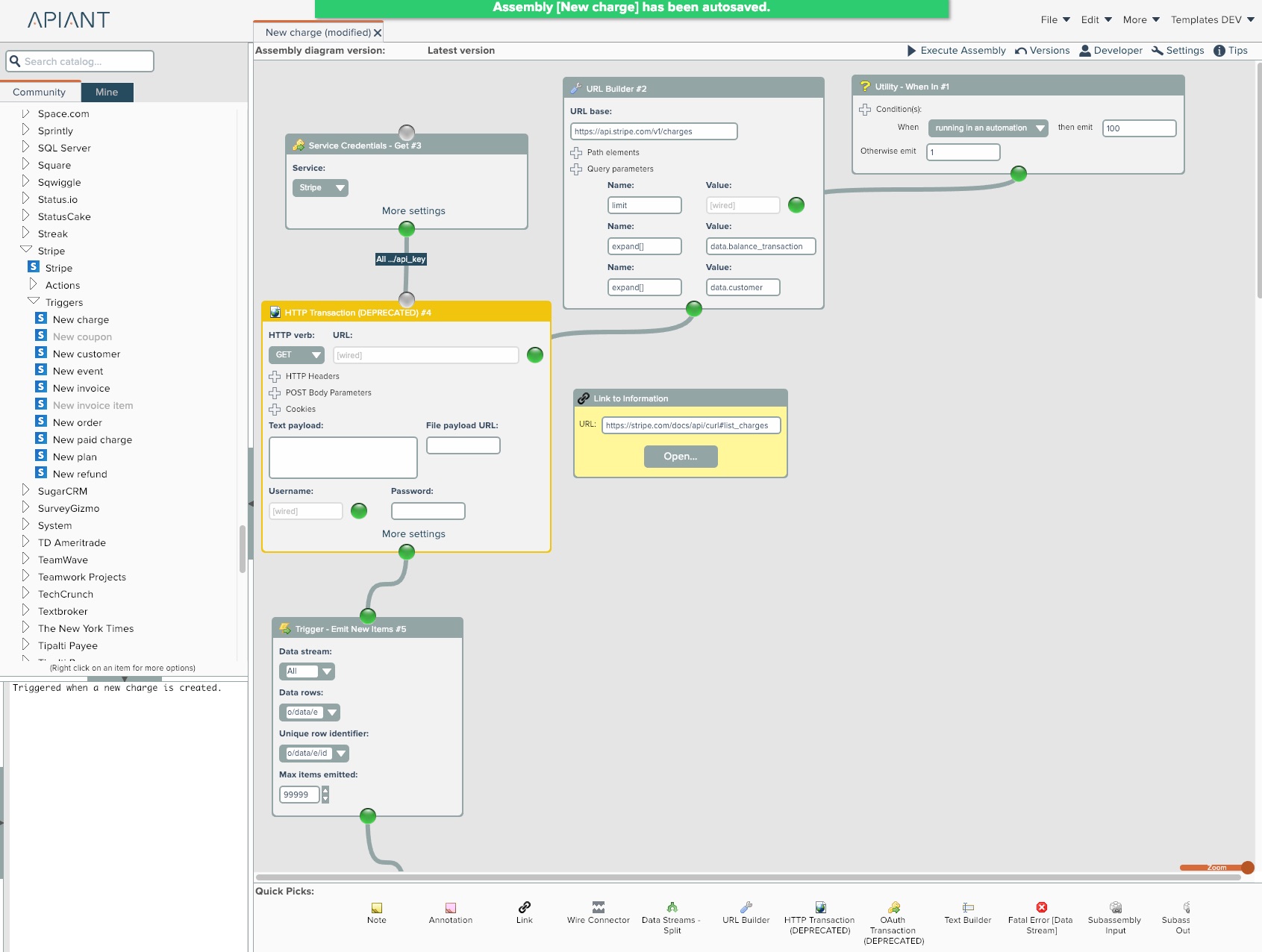
Task: Open the 'running in an automation' dropdown
Action: pos(988,128)
